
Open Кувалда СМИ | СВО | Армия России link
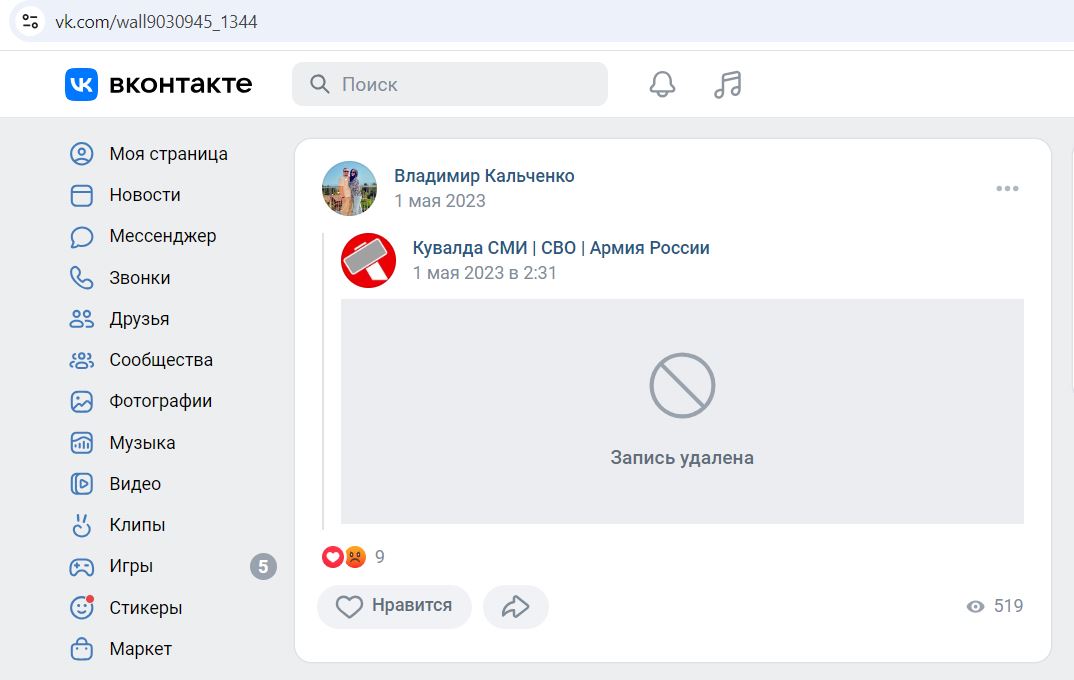pos(561,248)
